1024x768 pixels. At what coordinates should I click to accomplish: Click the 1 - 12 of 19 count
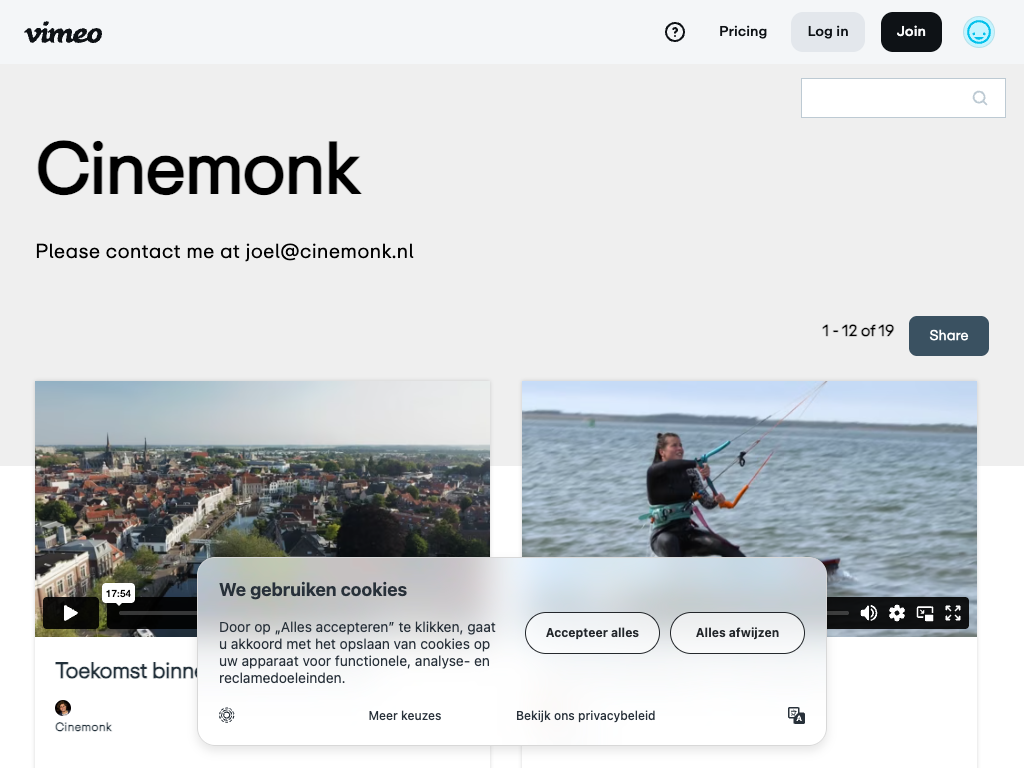click(857, 331)
